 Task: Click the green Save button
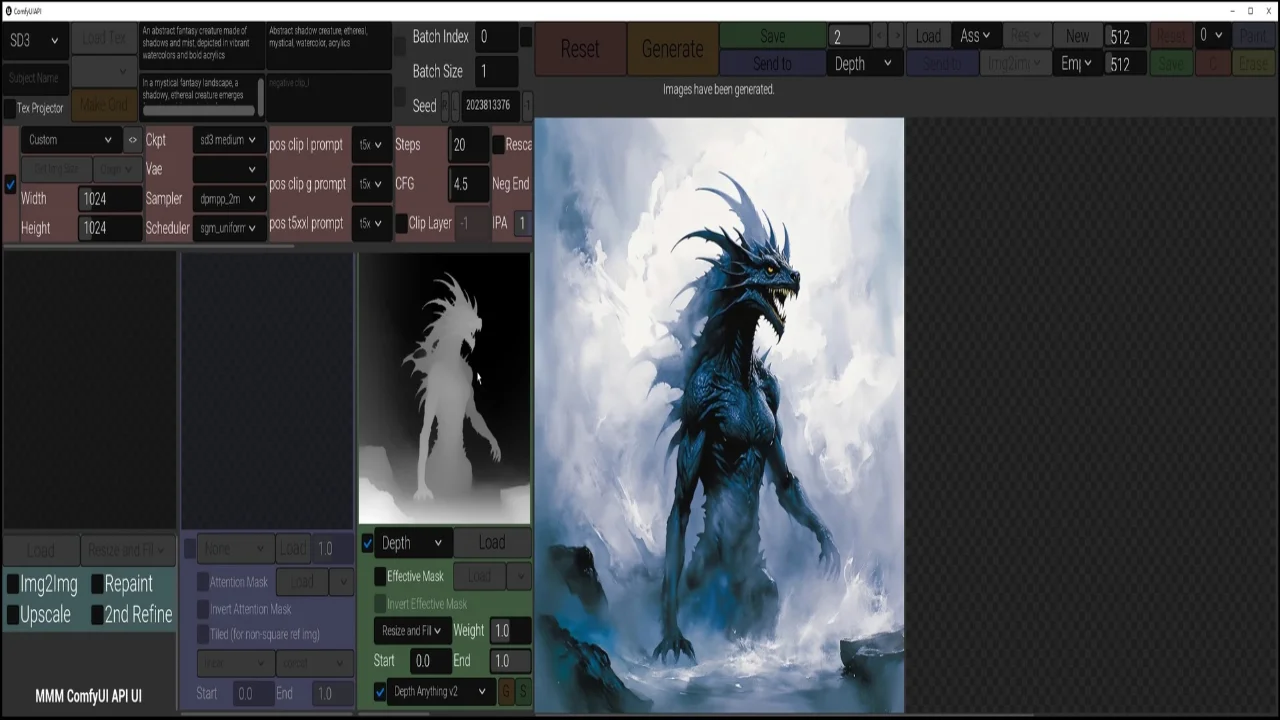[772, 36]
